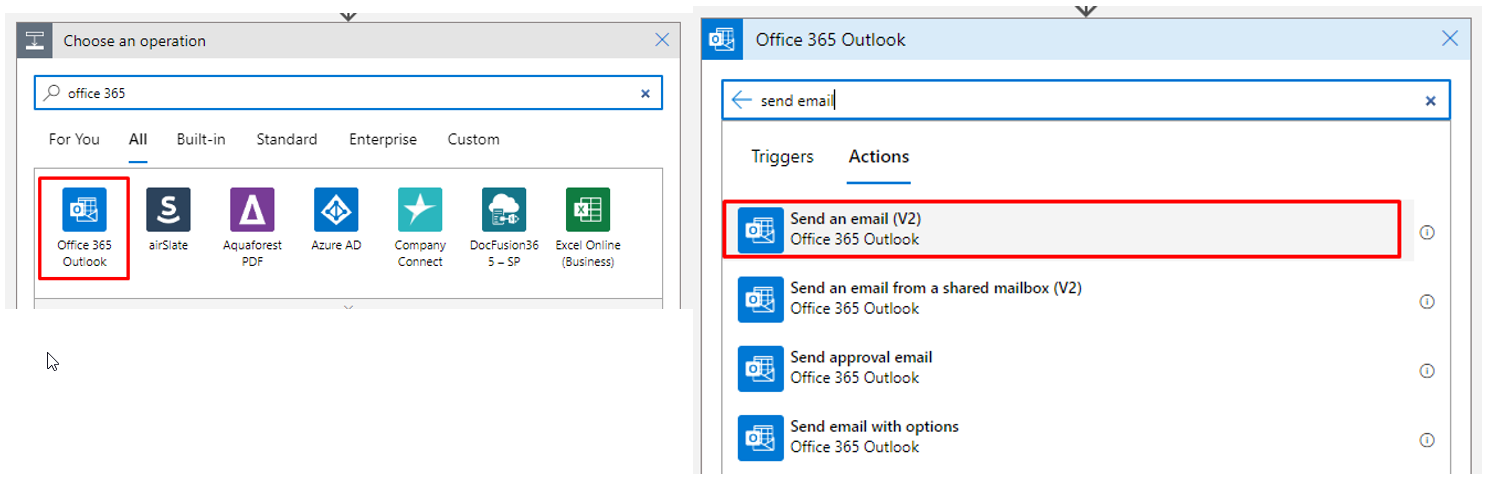Expand the connectors list with chevron
The width and height of the screenshot is (1503, 490).
click(348, 308)
